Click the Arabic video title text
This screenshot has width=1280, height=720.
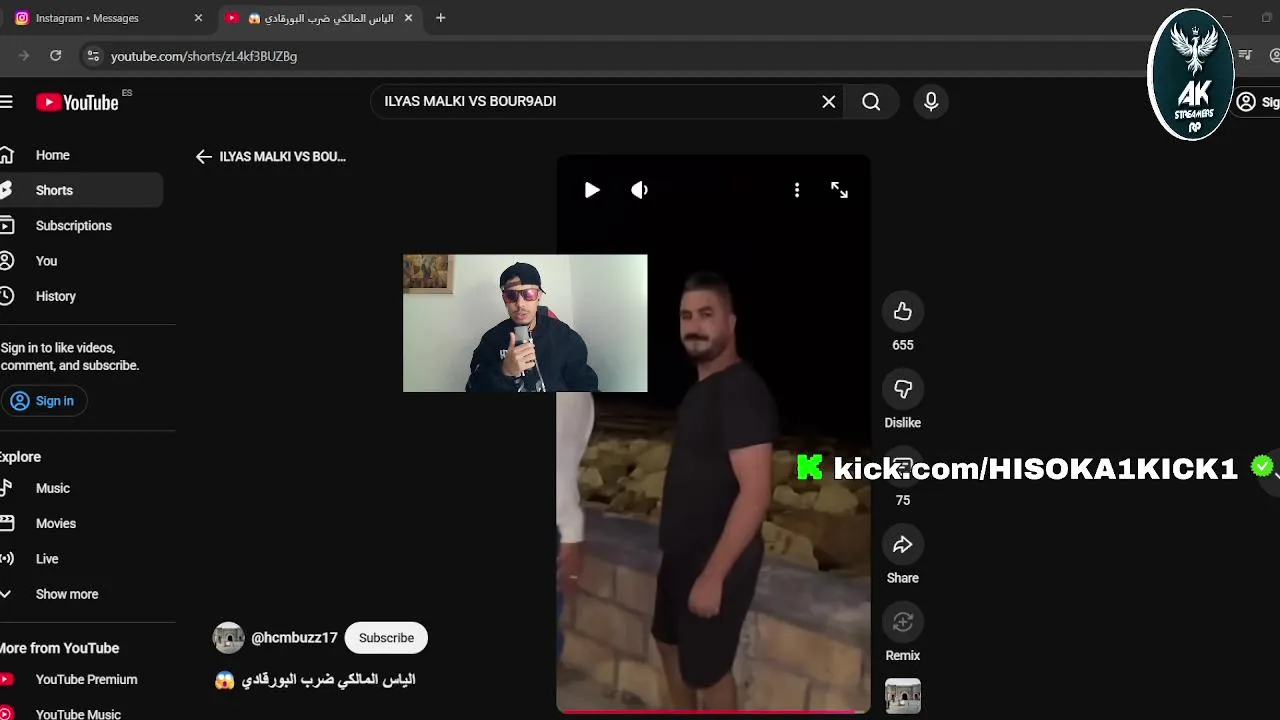pyautogui.click(x=316, y=680)
